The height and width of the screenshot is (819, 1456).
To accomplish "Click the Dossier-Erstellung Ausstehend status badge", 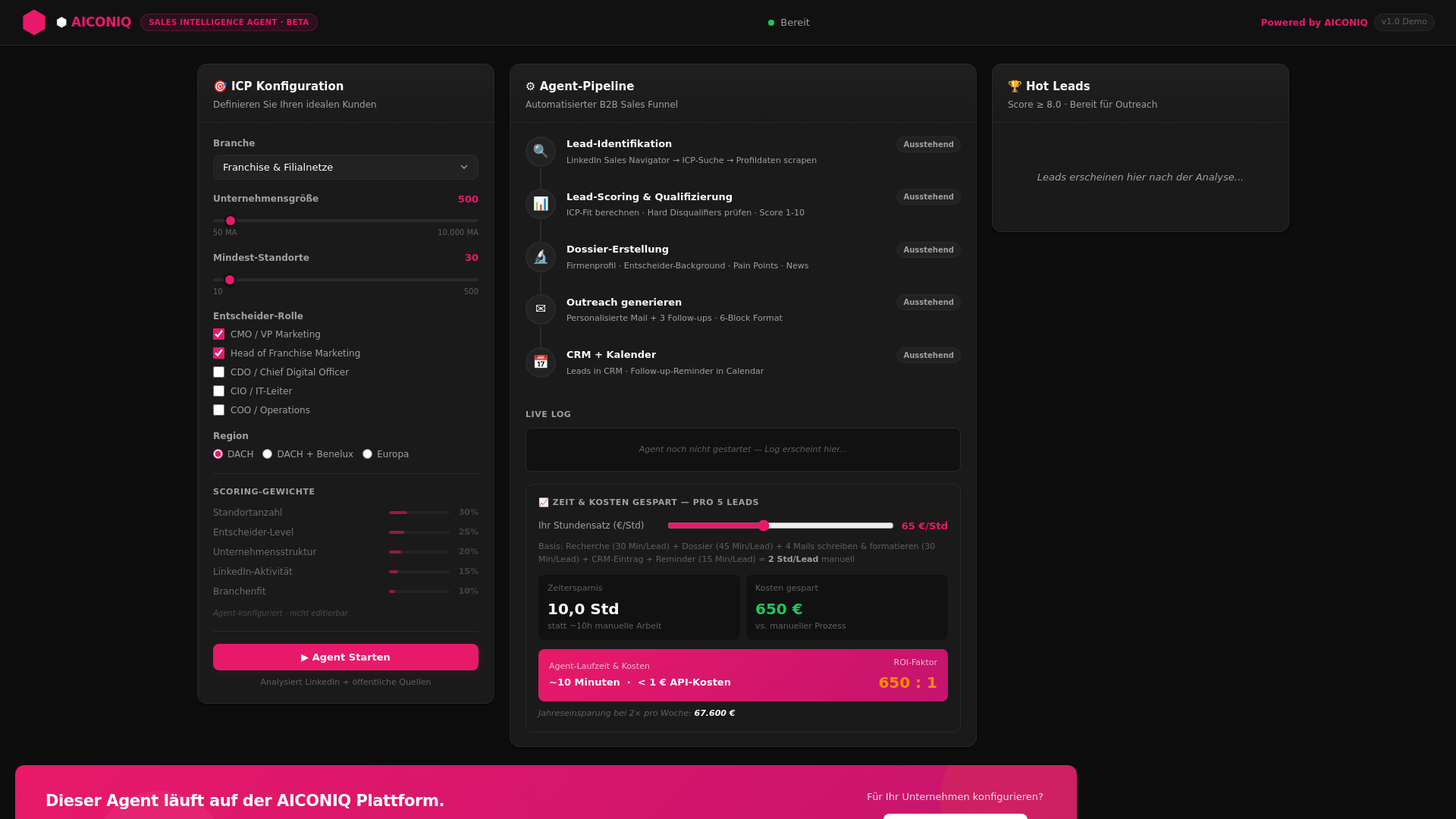I will point(928,250).
